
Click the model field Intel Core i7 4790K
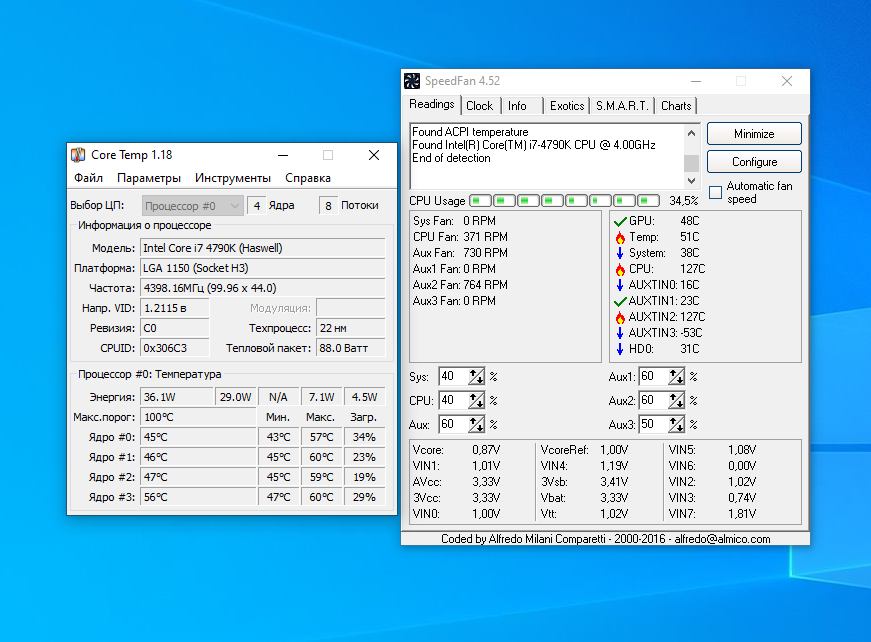pos(263,248)
